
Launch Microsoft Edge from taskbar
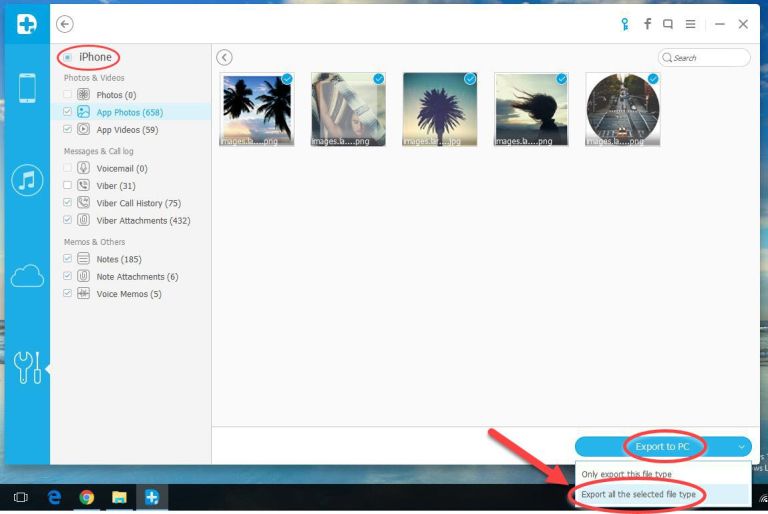tap(54, 497)
